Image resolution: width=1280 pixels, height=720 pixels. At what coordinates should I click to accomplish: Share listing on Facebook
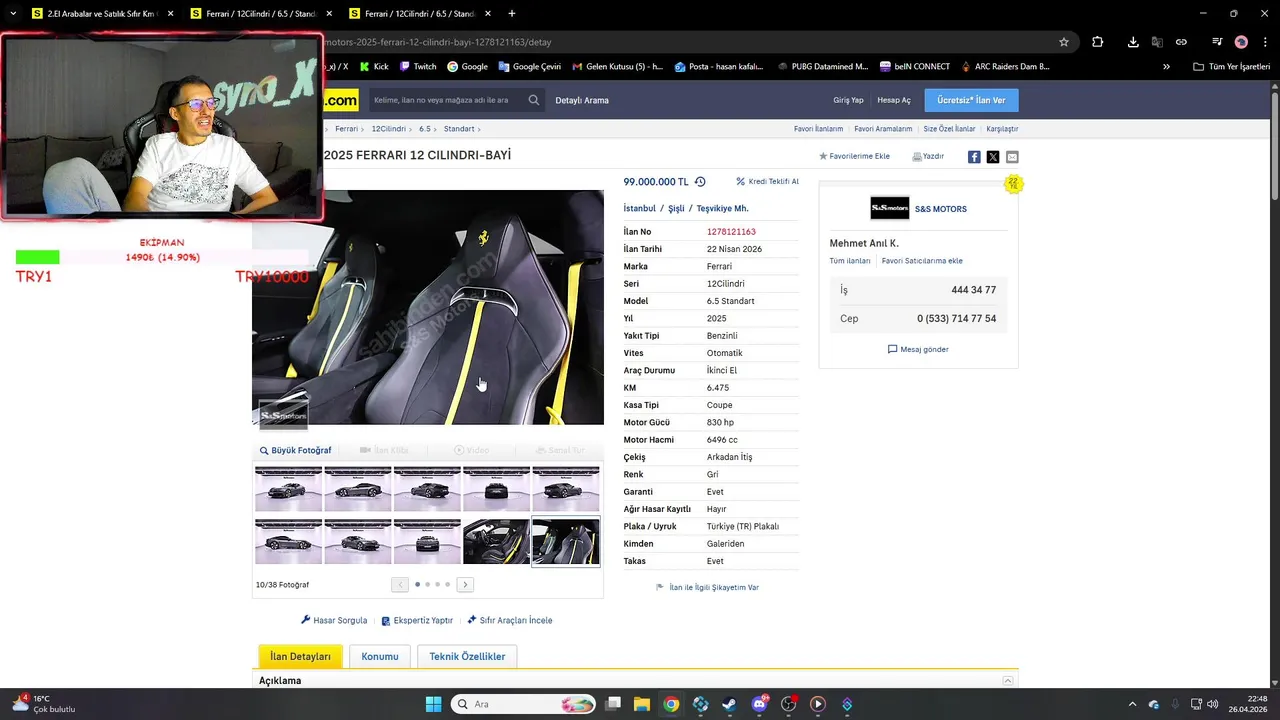coord(974,157)
